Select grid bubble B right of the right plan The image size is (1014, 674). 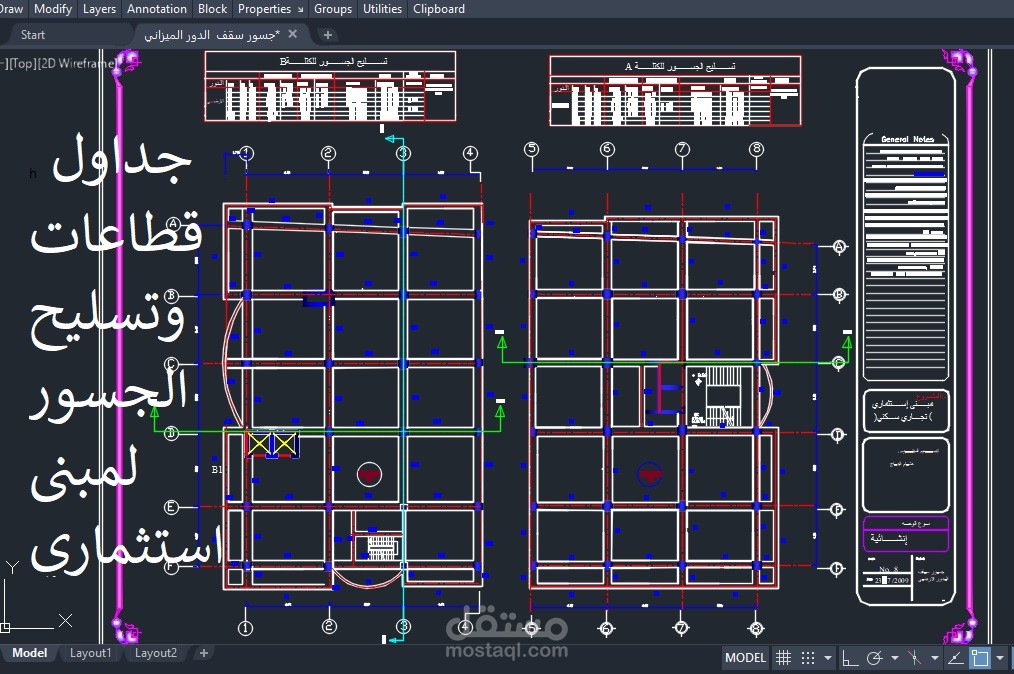[x=839, y=295]
